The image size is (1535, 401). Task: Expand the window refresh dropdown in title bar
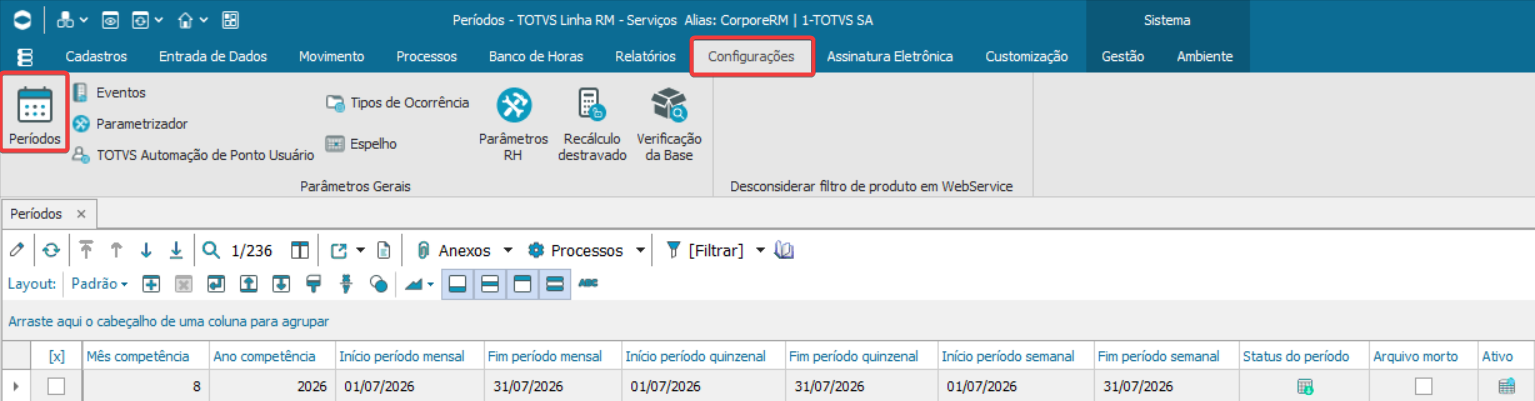158,20
